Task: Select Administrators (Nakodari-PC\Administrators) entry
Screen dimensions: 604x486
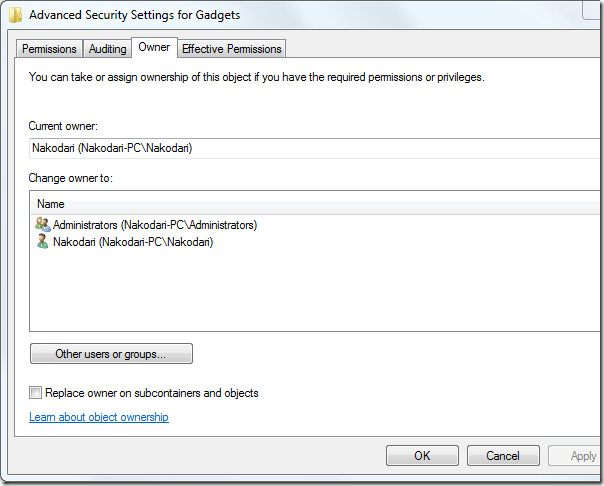Action: click(x=155, y=225)
